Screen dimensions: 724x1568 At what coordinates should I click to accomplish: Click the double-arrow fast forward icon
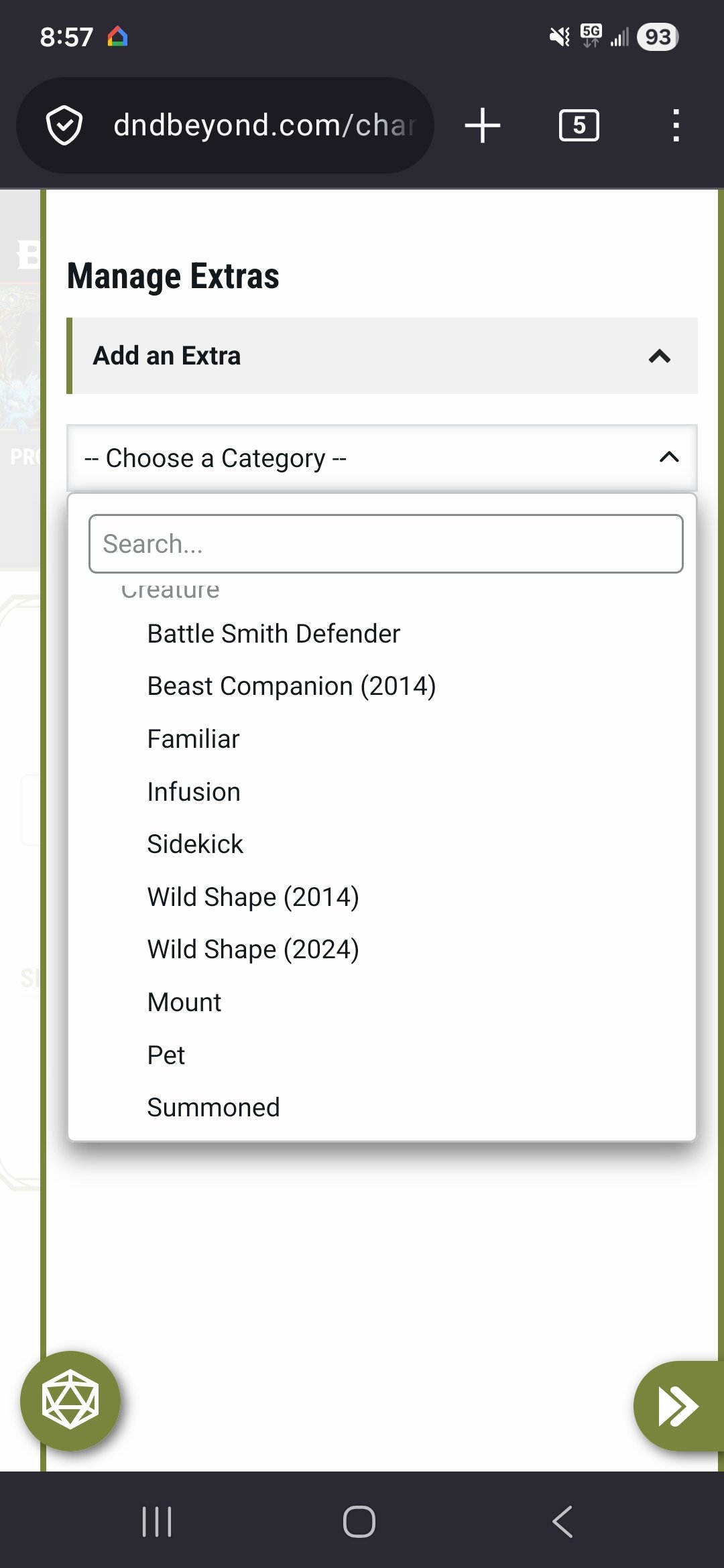(x=677, y=1406)
